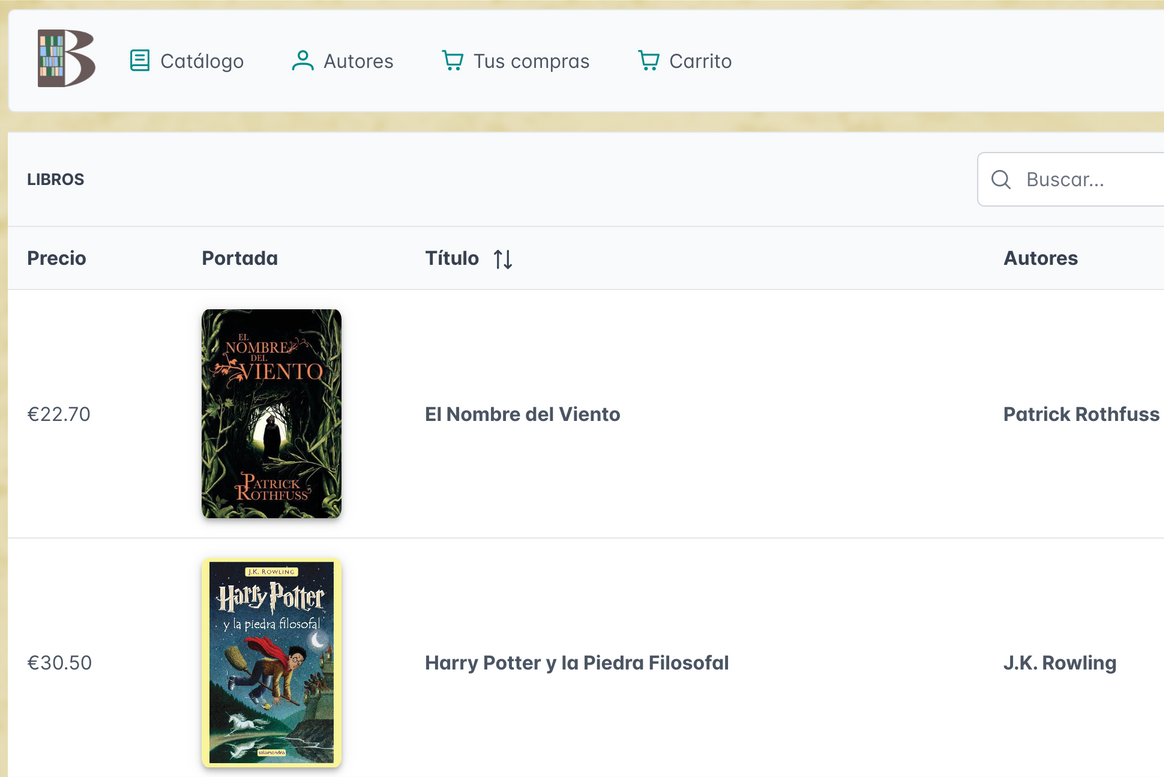Screen dimensions: 1164x777
Task: Click the El Nombre del Viento cover
Action: pos(271,413)
